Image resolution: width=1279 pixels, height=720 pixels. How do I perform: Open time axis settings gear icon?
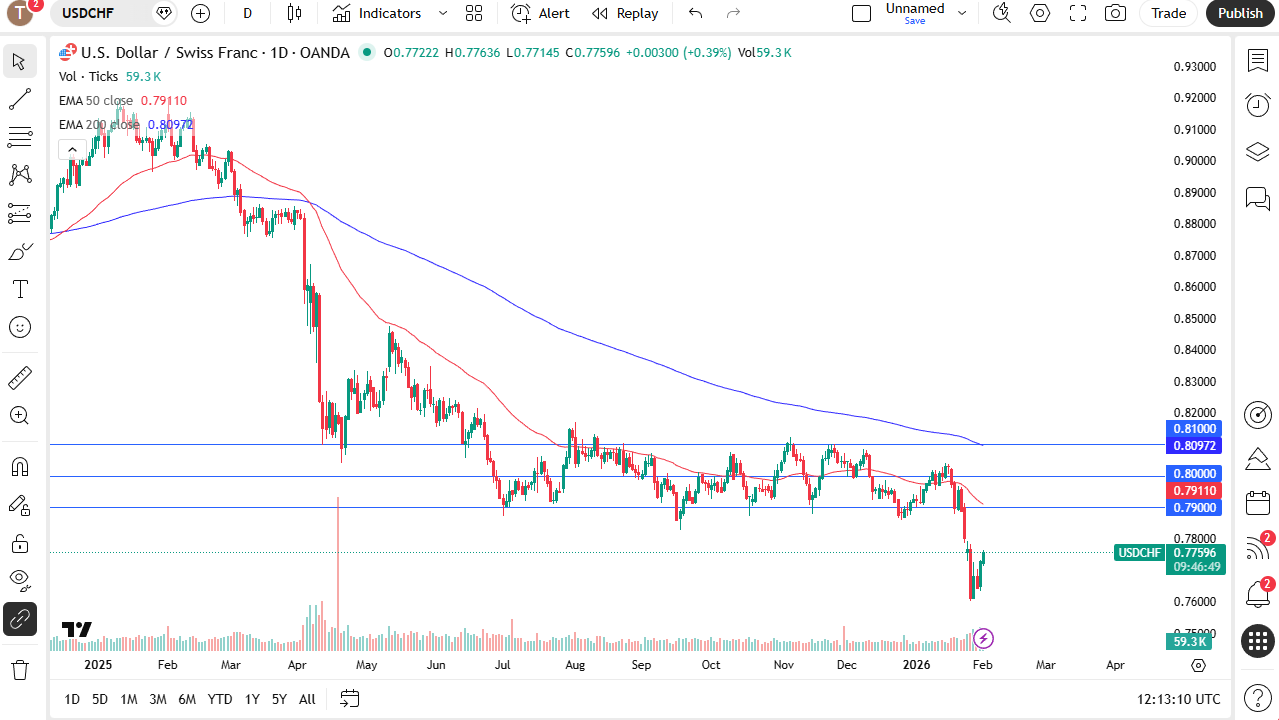[1199, 665]
